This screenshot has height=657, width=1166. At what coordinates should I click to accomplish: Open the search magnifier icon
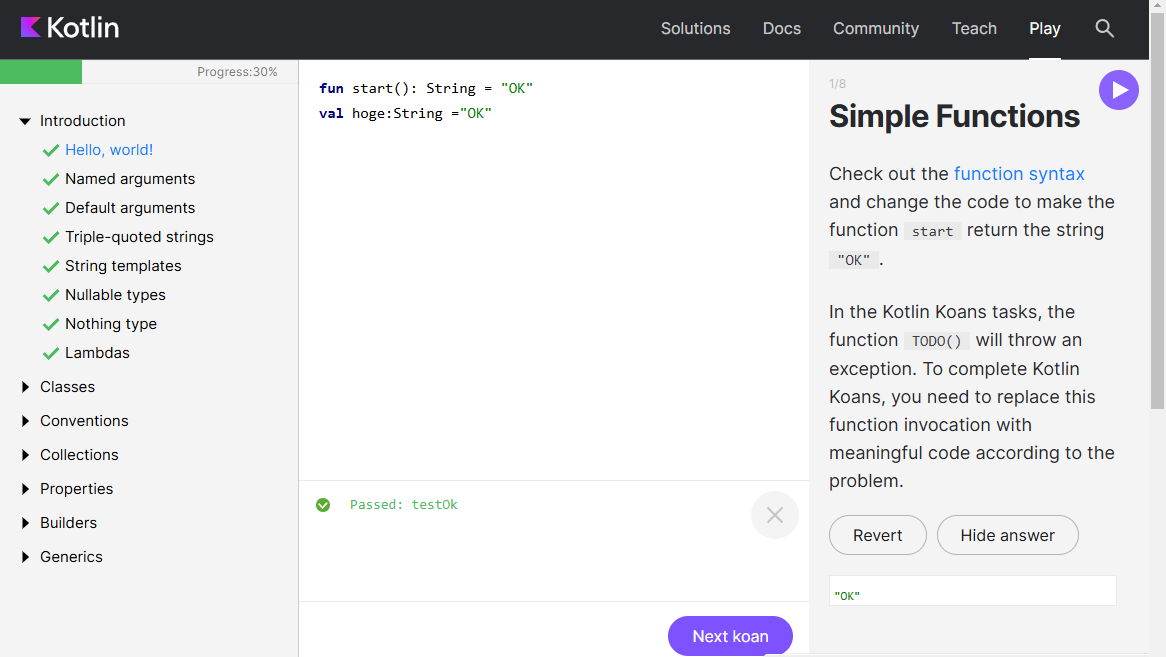1104,28
